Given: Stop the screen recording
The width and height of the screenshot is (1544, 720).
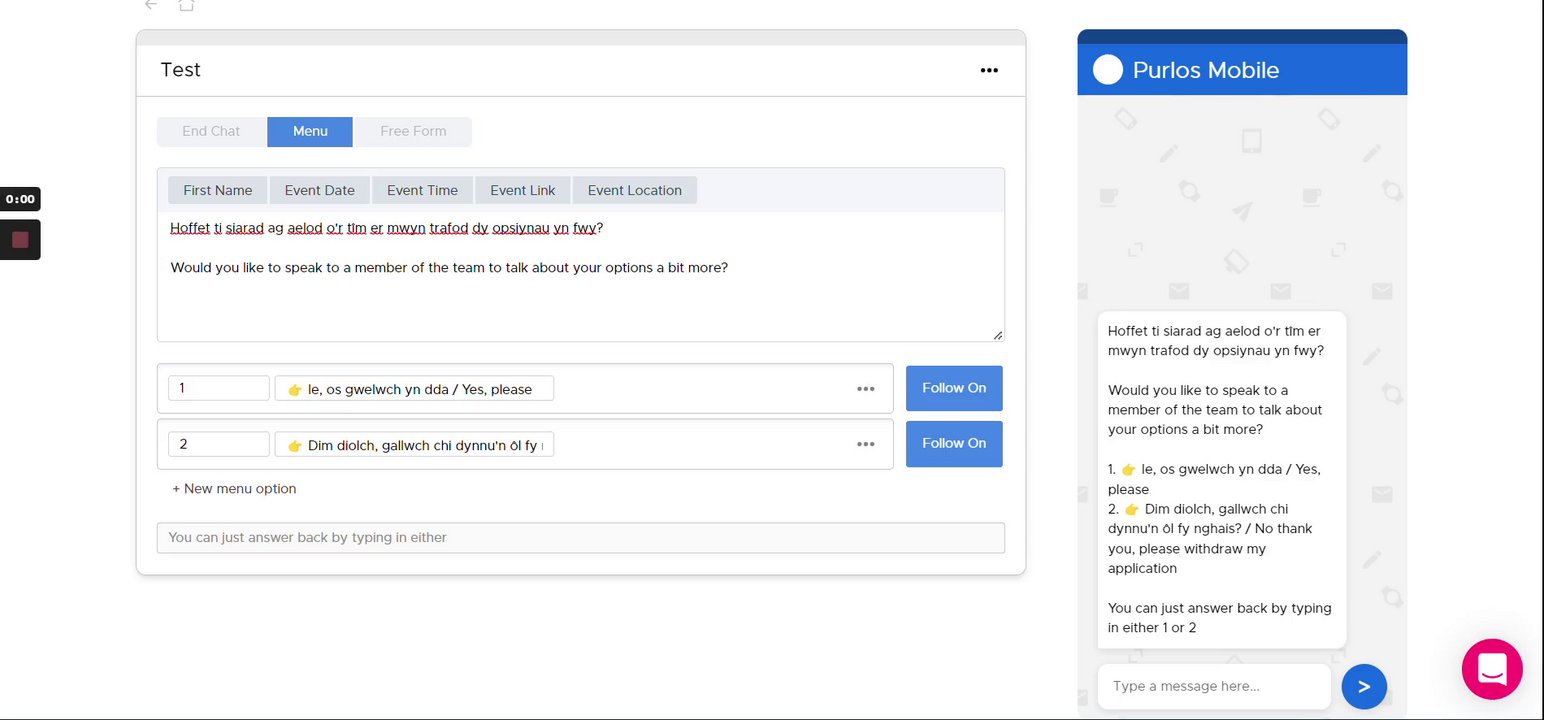Looking at the screenshot, I should click(20, 240).
